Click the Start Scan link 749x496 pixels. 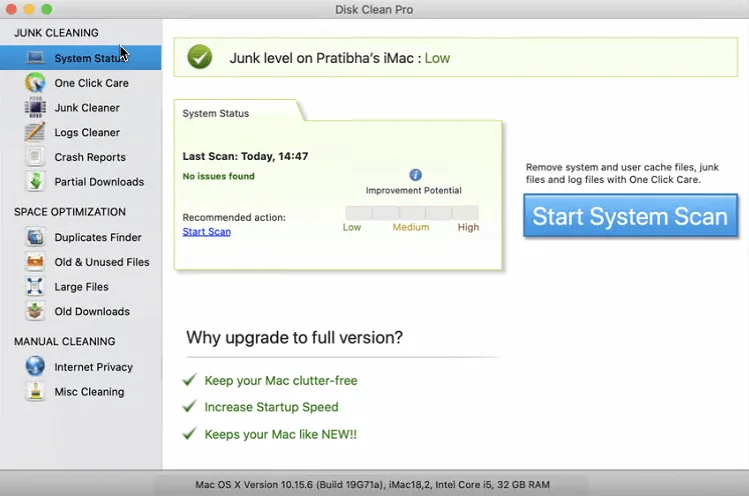[x=206, y=232]
